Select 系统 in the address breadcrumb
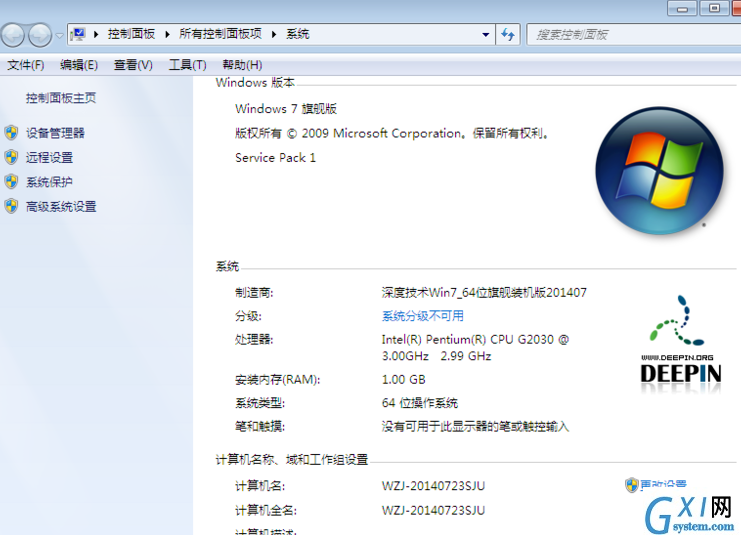Screen dimensions: 741x535 tap(298, 34)
